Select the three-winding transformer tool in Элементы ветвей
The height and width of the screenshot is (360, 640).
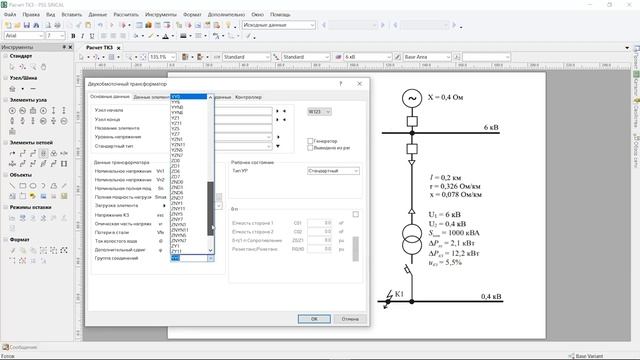(53, 153)
